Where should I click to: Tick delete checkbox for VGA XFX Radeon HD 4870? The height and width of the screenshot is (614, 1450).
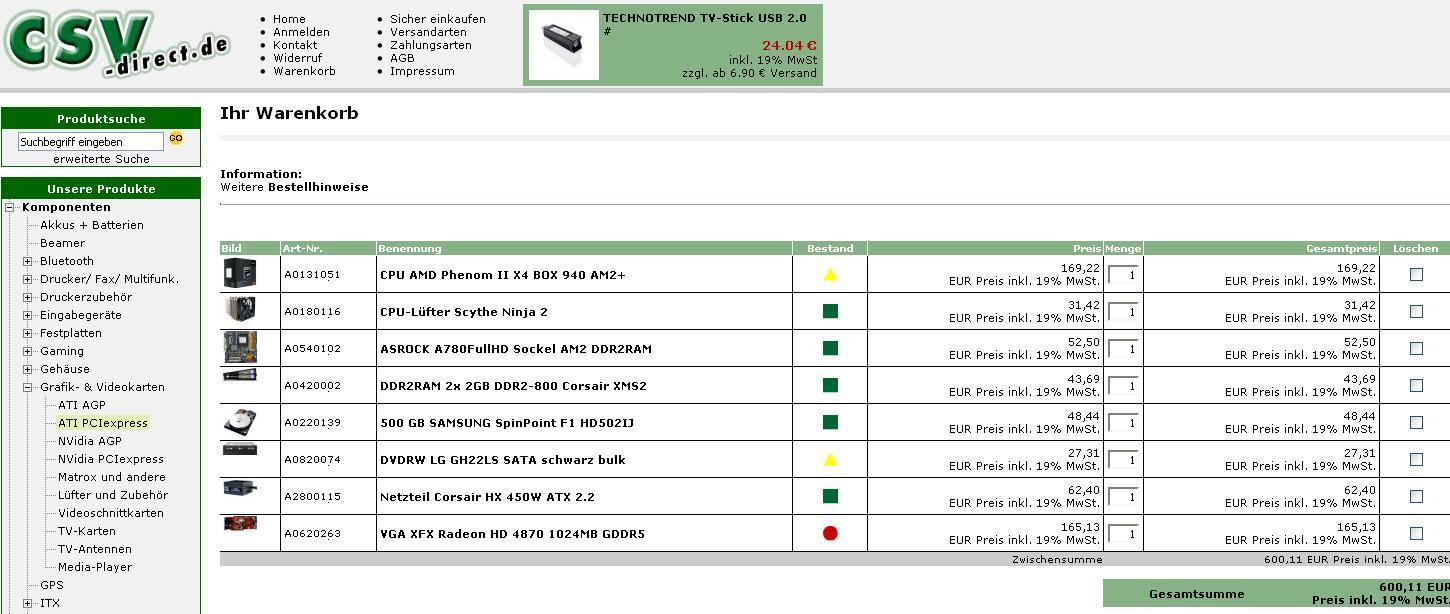click(x=1416, y=533)
